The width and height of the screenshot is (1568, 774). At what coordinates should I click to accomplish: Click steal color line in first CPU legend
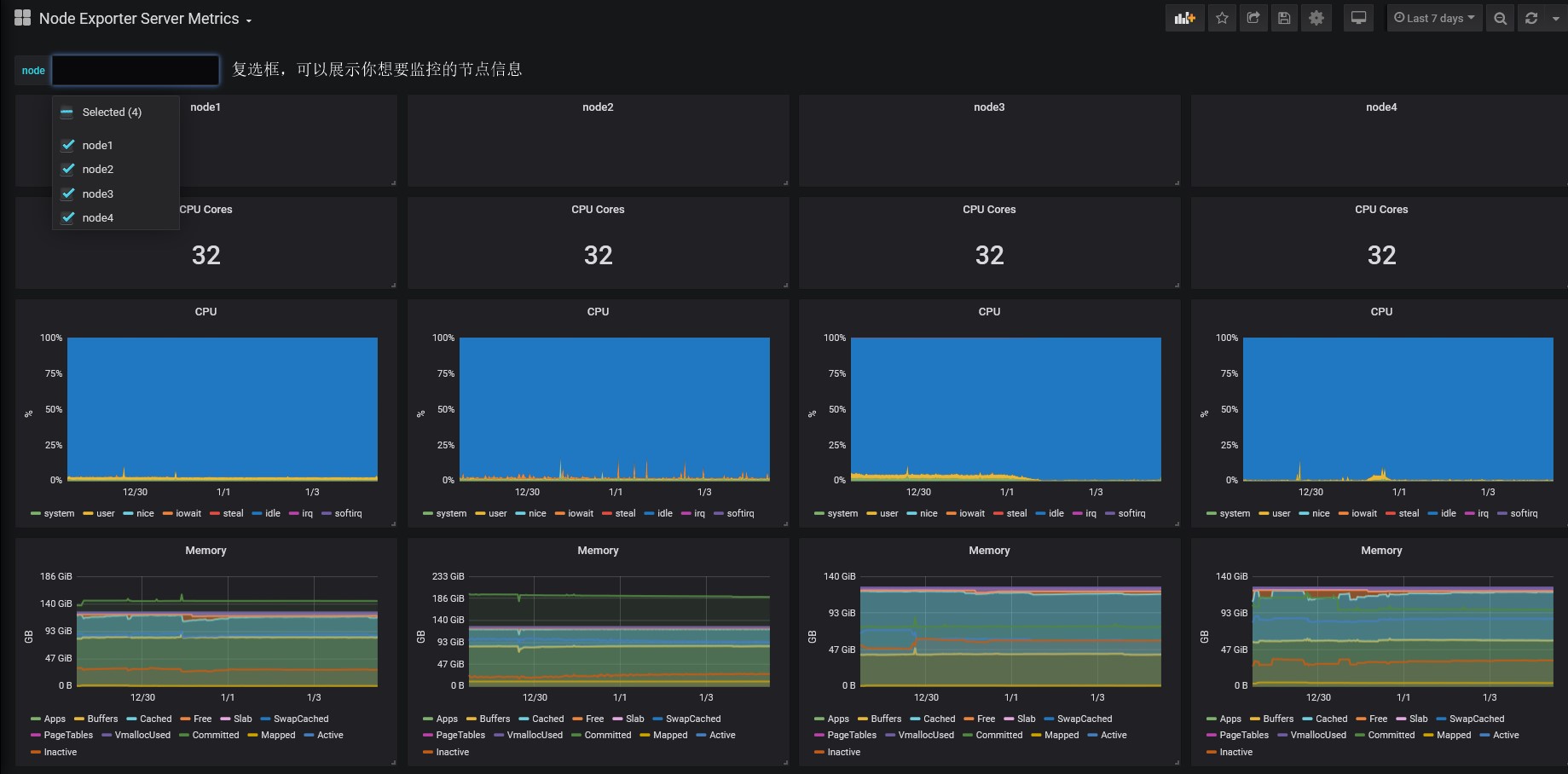click(215, 513)
